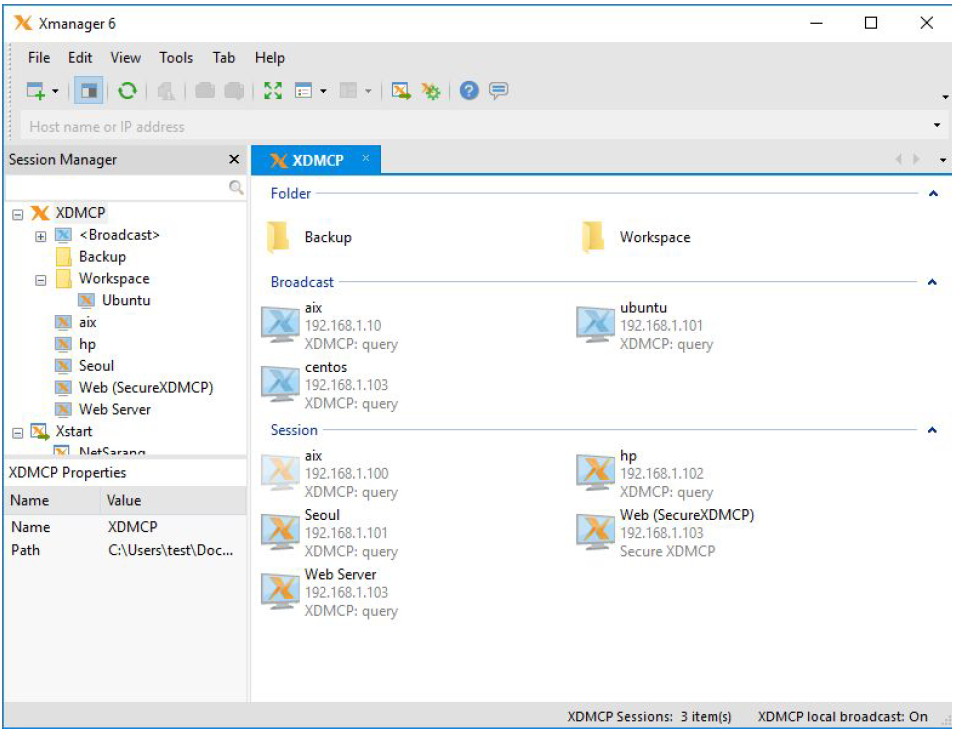Open the tab list dropdown arrow

(x=943, y=160)
